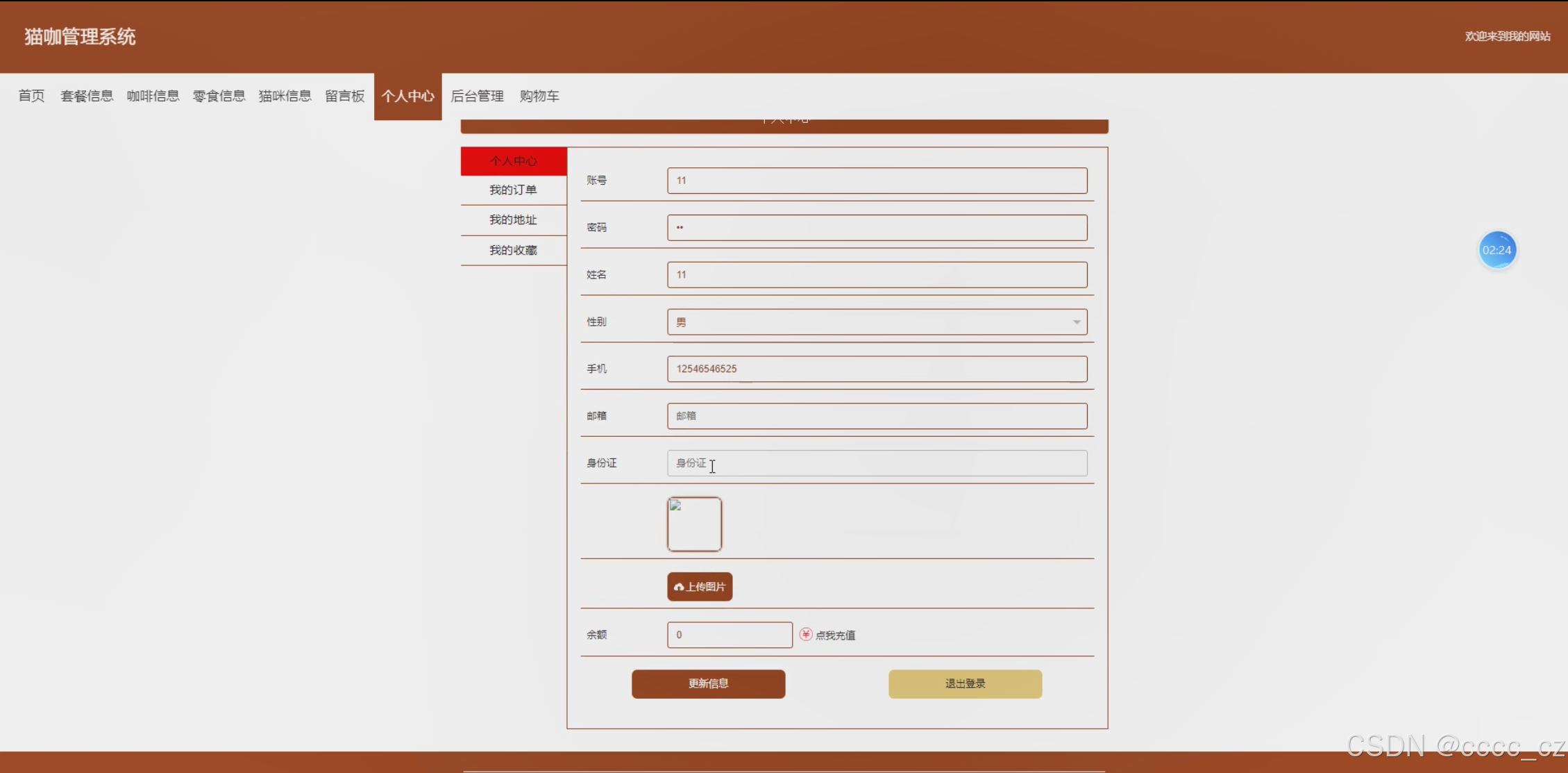This screenshot has width=1568, height=773.
Task: Focus the 身份证 ID card input field
Action: click(x=877, y=463)
